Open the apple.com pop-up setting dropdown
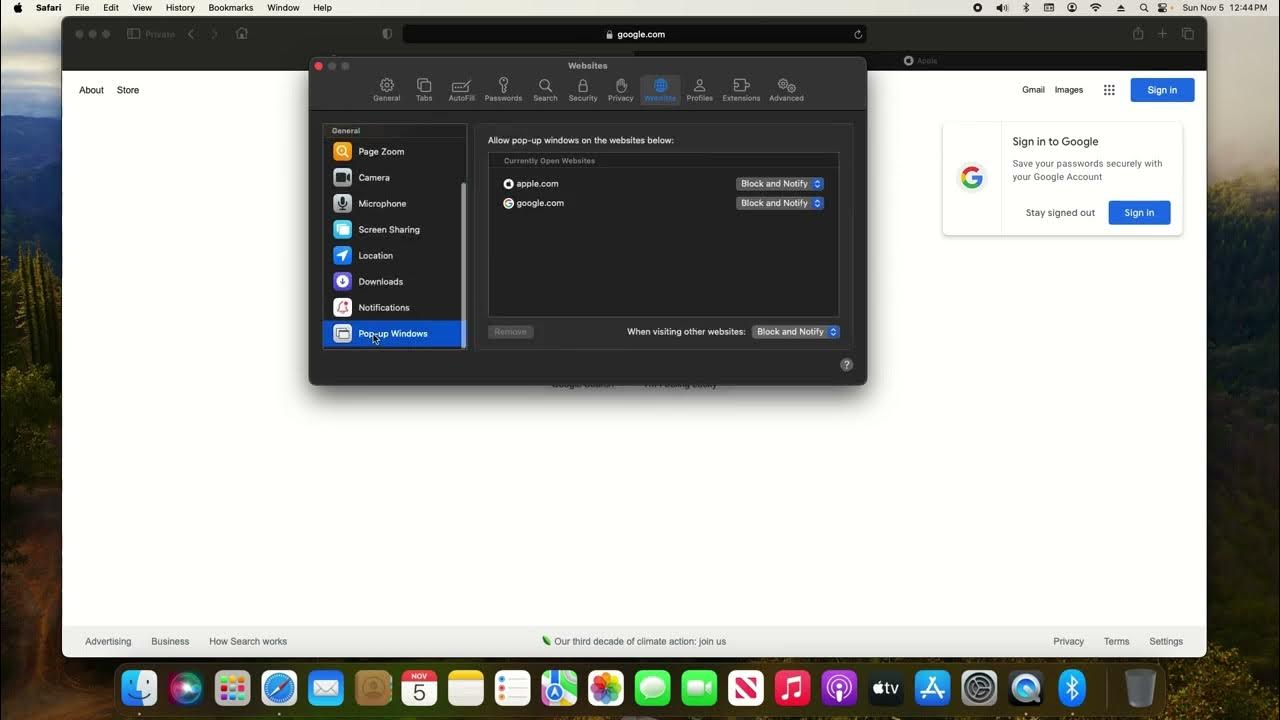The image size is (1280, 720). (x=780, y=184)
